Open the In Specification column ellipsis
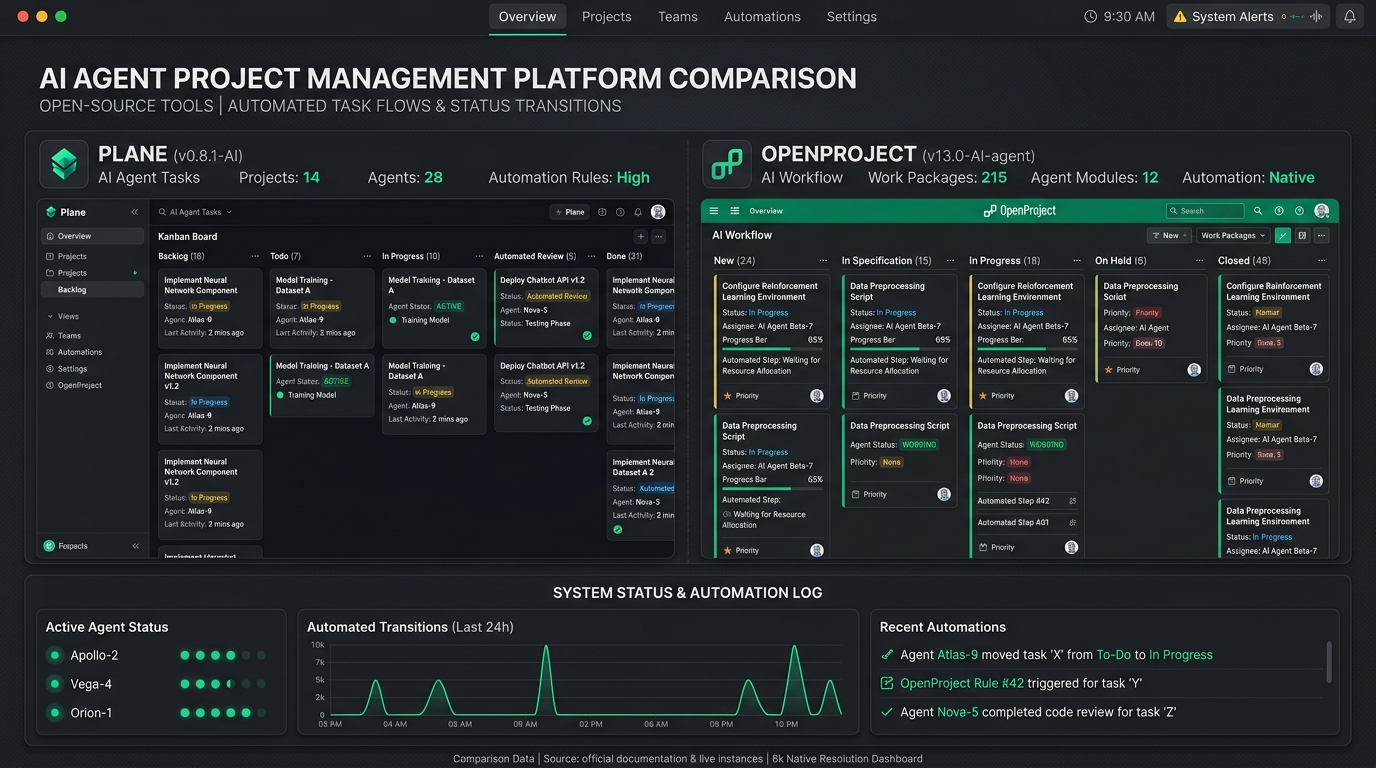 [x=950, y=261]
